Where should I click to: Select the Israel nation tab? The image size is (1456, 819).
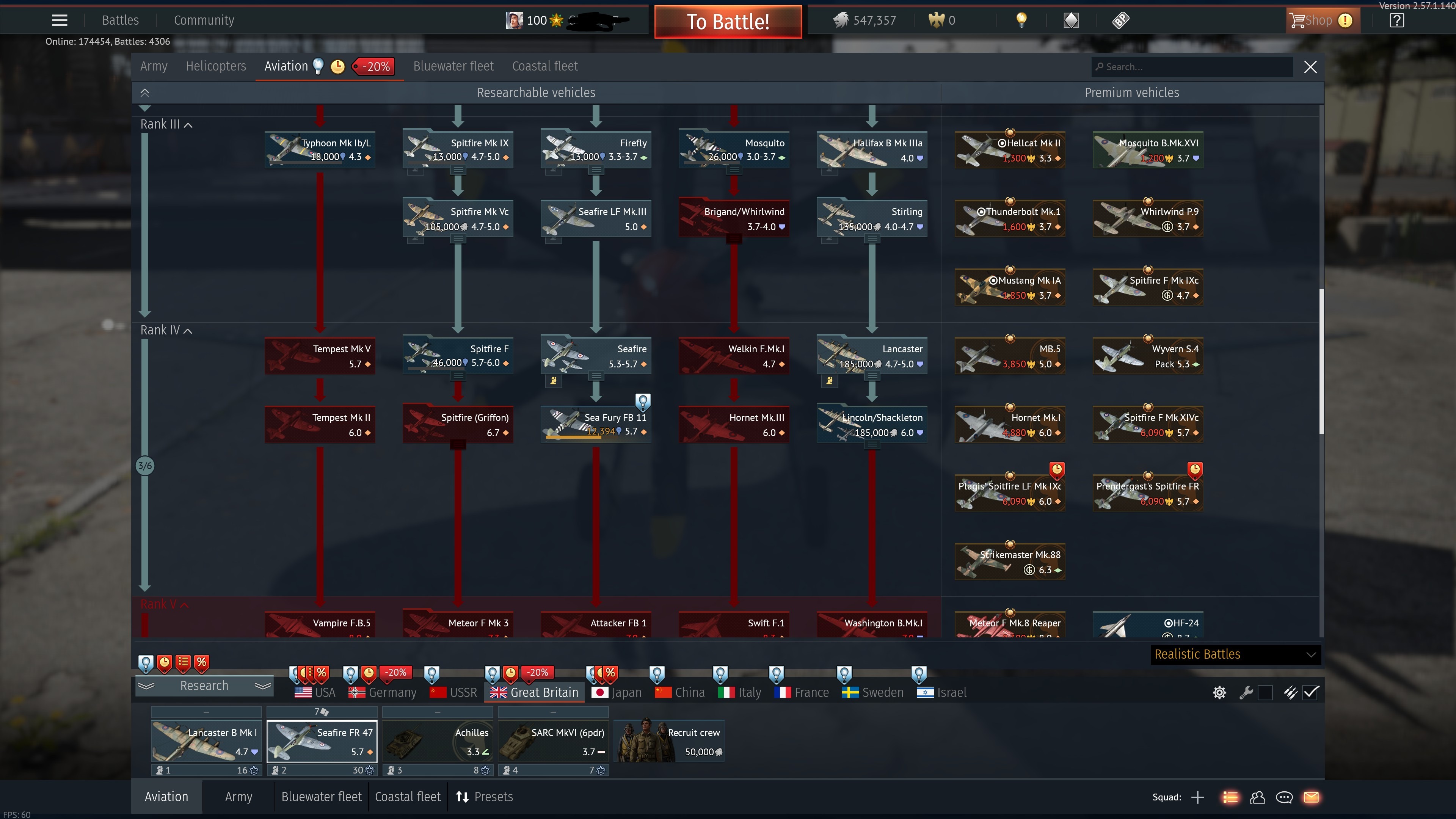pos(941,692)
